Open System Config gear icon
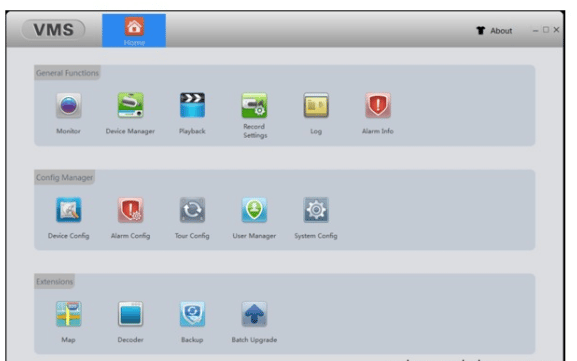 coord(316,210)
